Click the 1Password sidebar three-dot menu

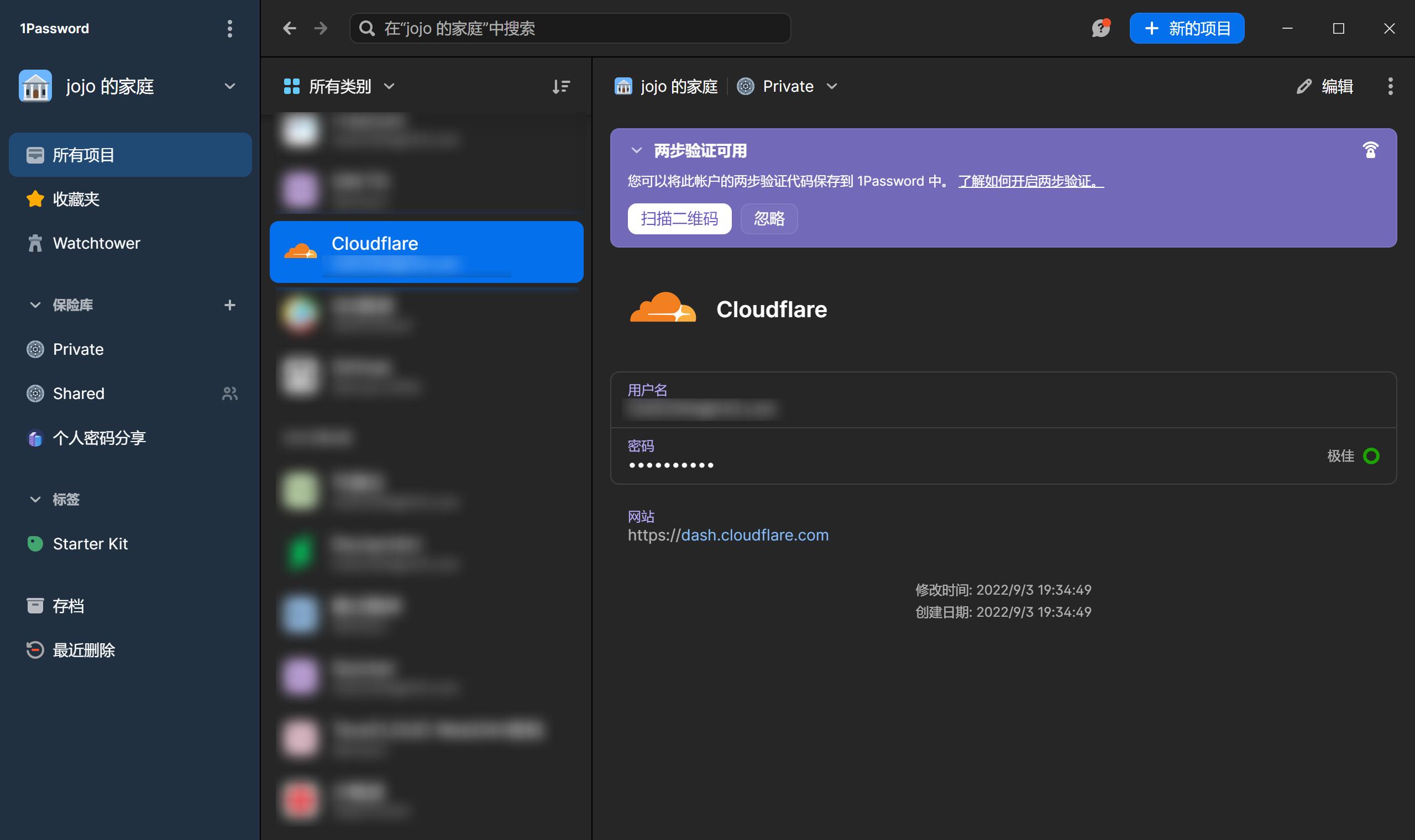[229, 28]
